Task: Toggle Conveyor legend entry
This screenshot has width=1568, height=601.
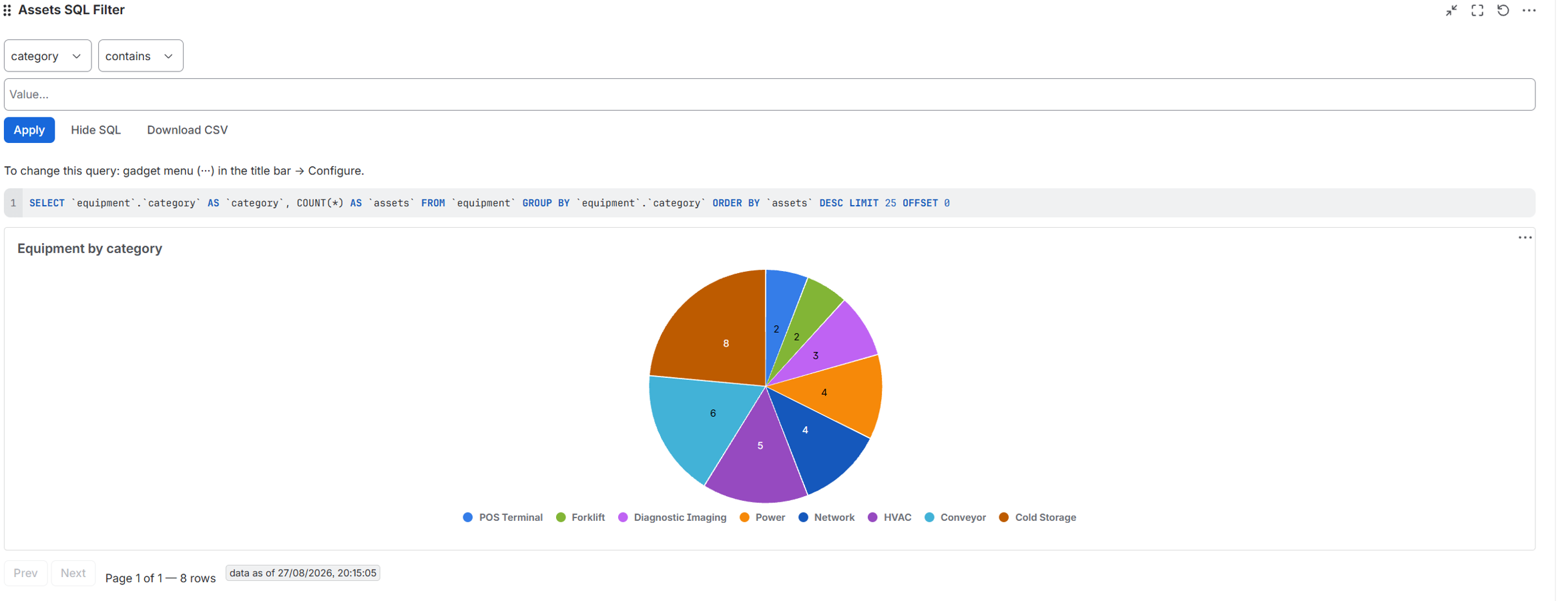Action: click(x=955, y=518)
